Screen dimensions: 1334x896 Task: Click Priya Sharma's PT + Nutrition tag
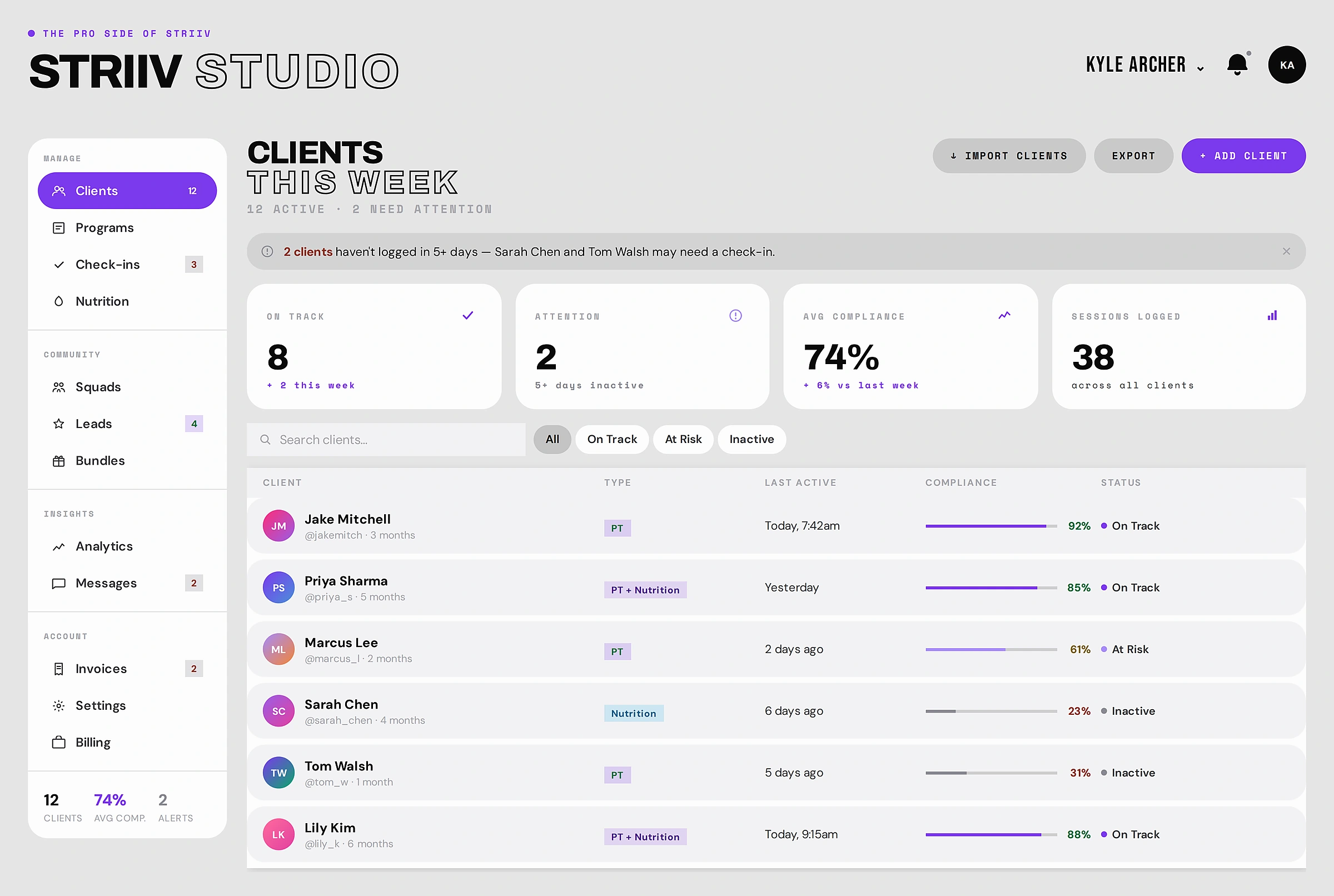645,590
